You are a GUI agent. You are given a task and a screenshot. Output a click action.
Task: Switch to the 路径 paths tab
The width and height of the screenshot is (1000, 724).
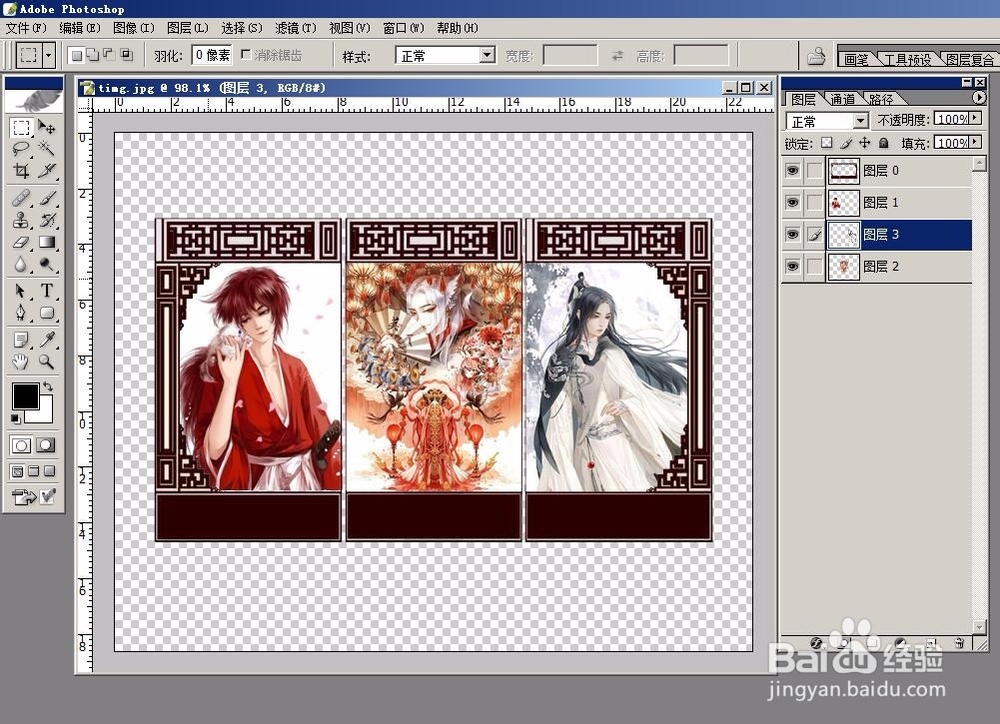[x=881, y=99]
